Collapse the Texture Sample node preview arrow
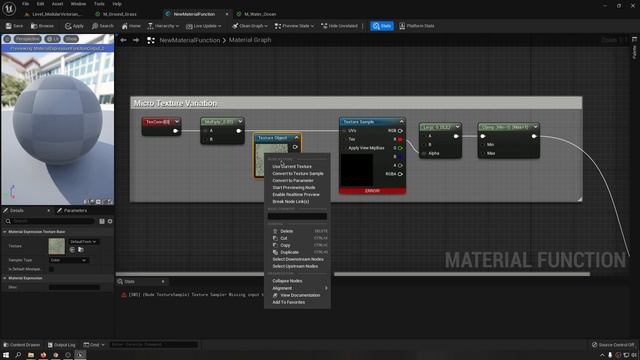Viewport: 640px width, 360px height. pyautogui.click(x=401, y=122)
